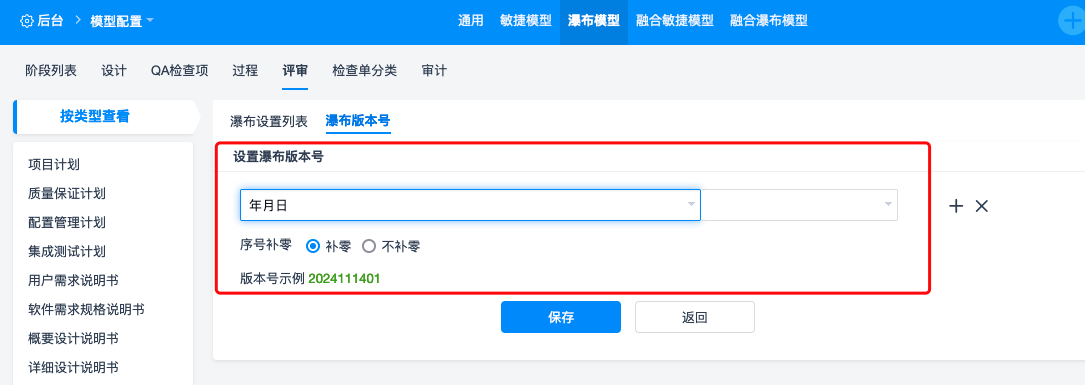Open the 通用 top tab
Screen dimensions: 1085x385
pyautogui.click(x=470, y=21)
